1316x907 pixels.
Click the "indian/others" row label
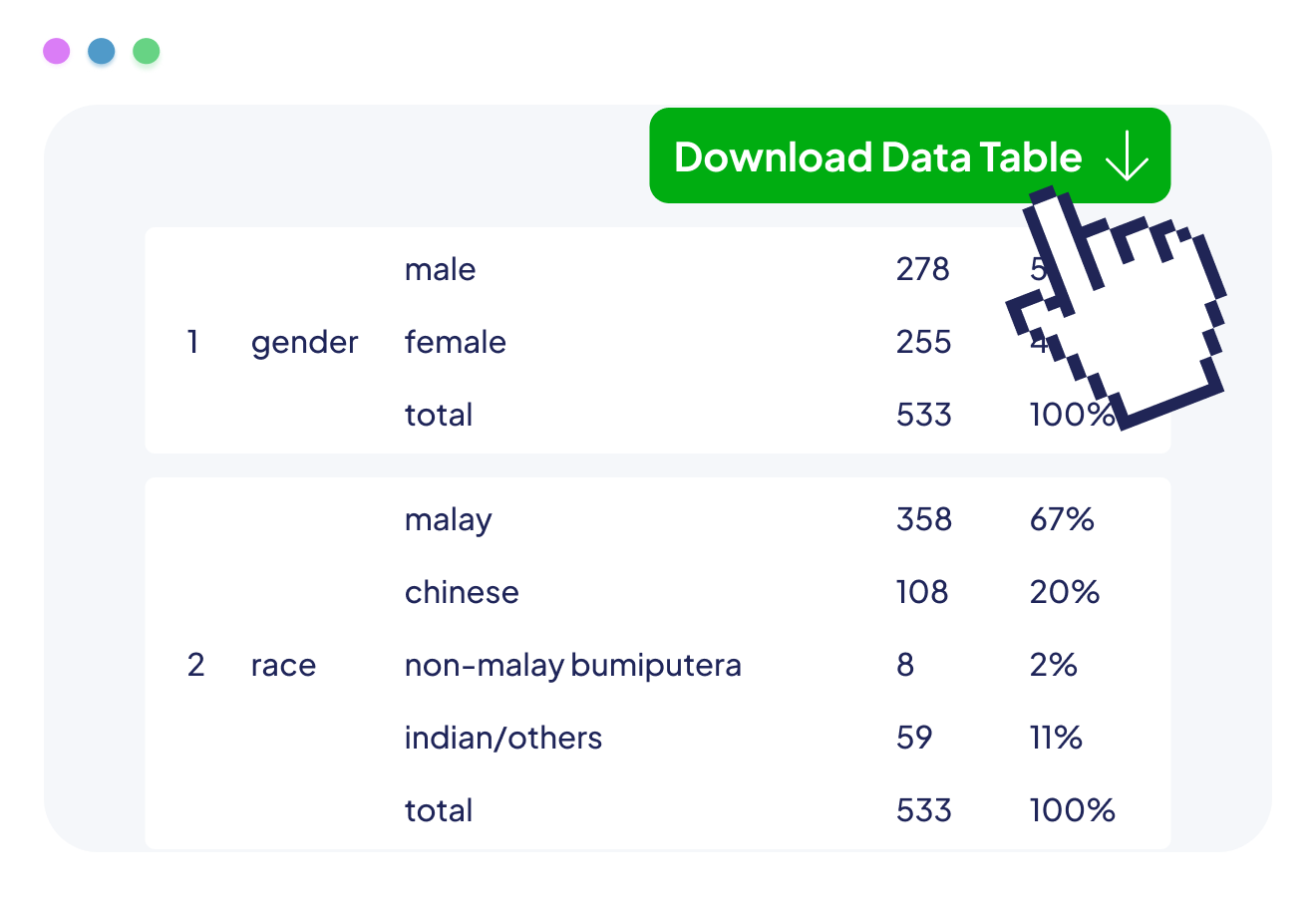[x=503, y=739]
